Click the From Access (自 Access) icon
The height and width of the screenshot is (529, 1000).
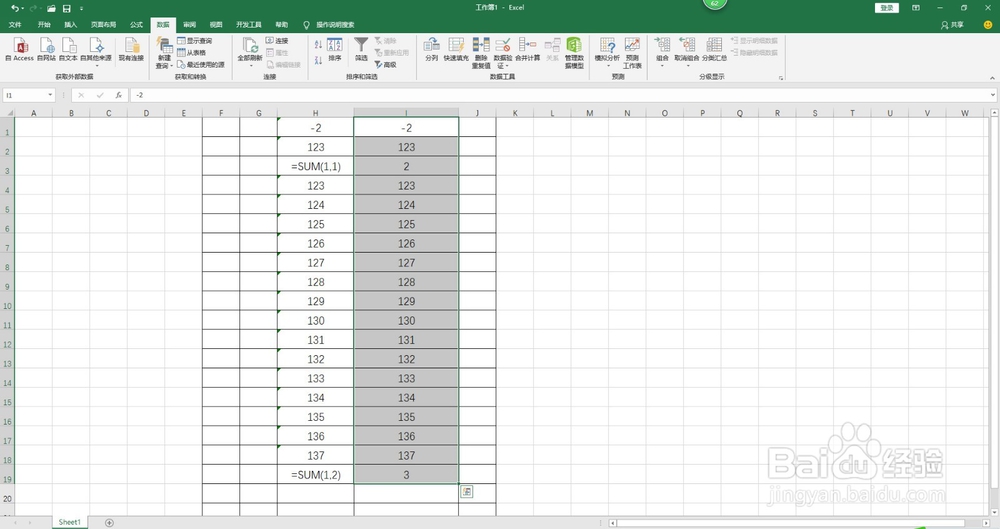pos(20,49)
